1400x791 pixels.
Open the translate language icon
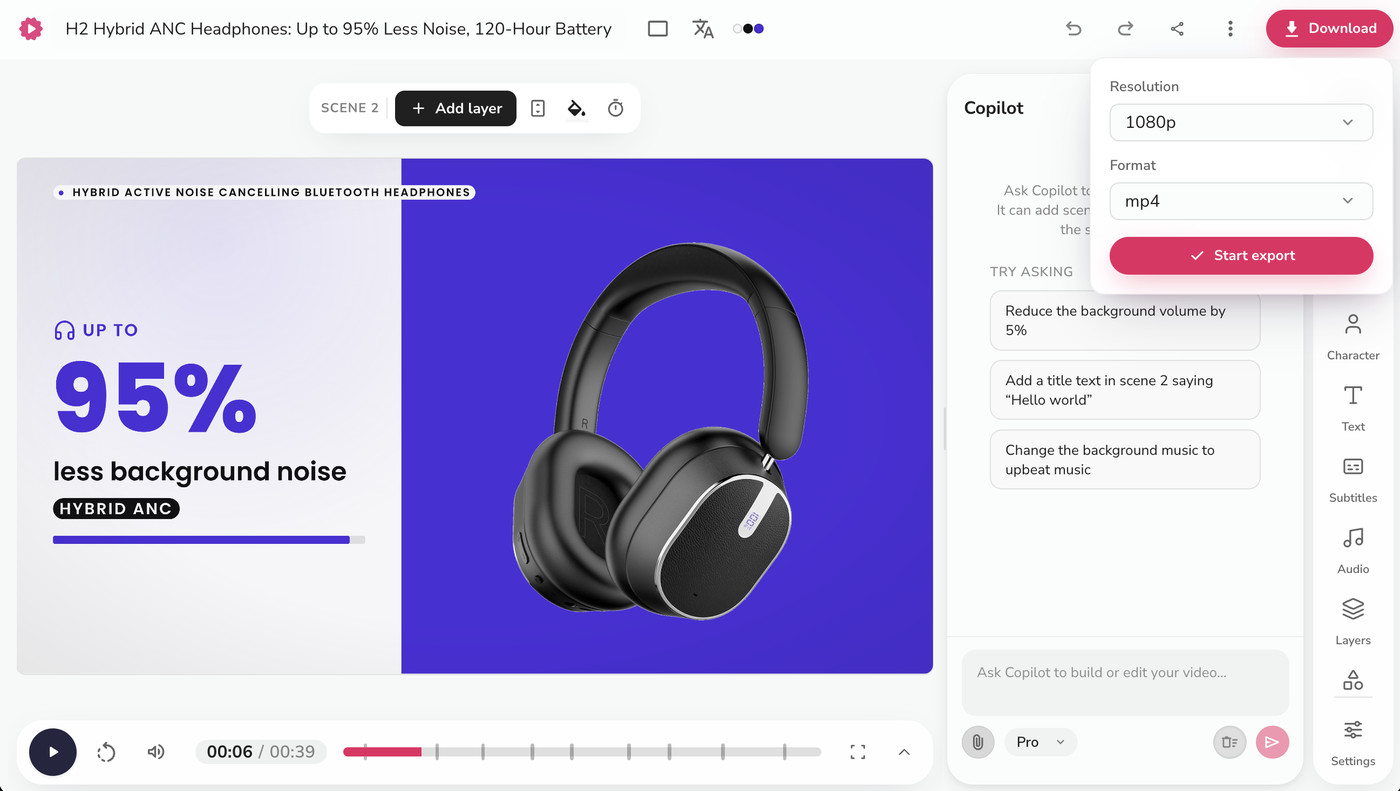pyautogui.click(x=703, y=29)
